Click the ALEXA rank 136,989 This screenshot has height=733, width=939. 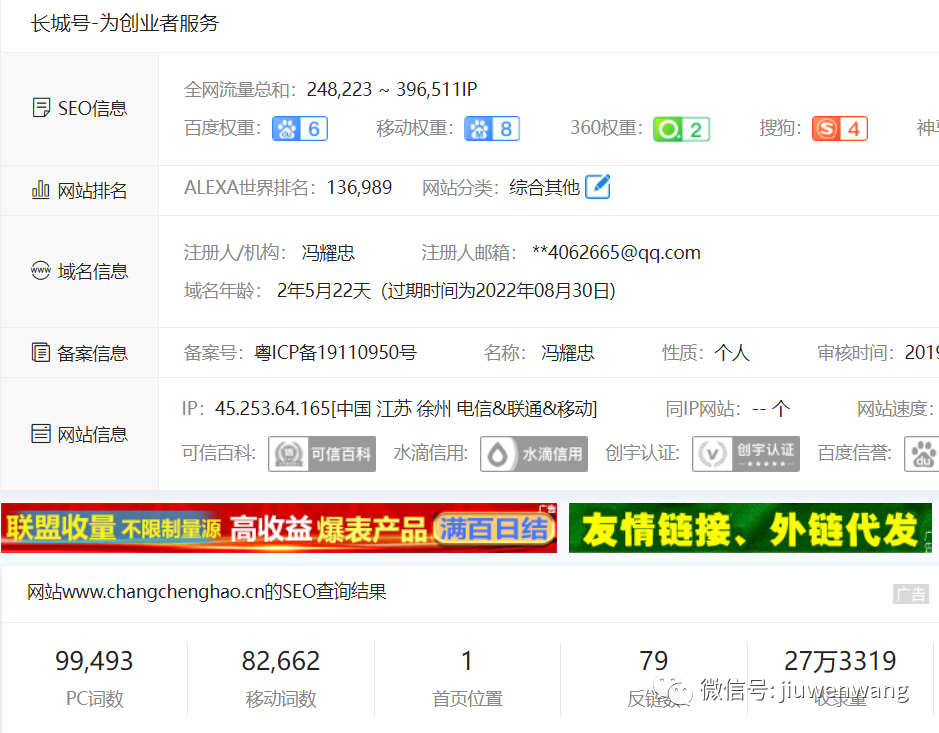(x=359, y=187)
